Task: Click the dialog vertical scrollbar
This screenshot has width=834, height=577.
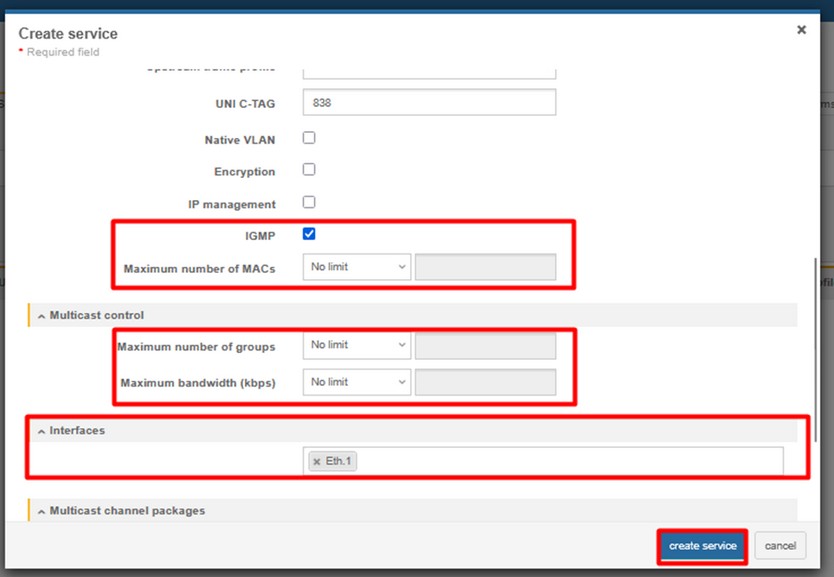Action: pos(817,350)
